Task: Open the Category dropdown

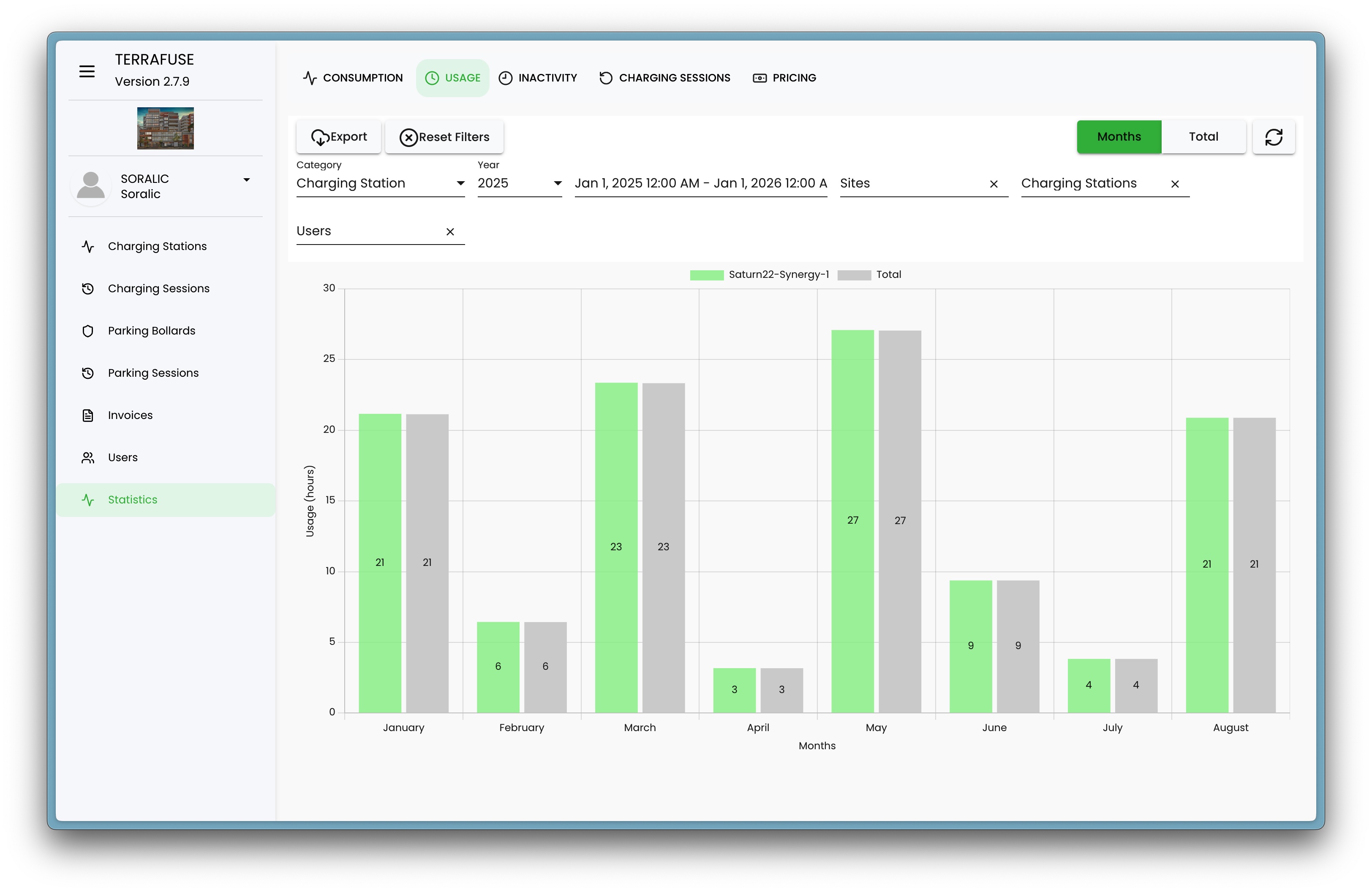Action: point(380,184)
